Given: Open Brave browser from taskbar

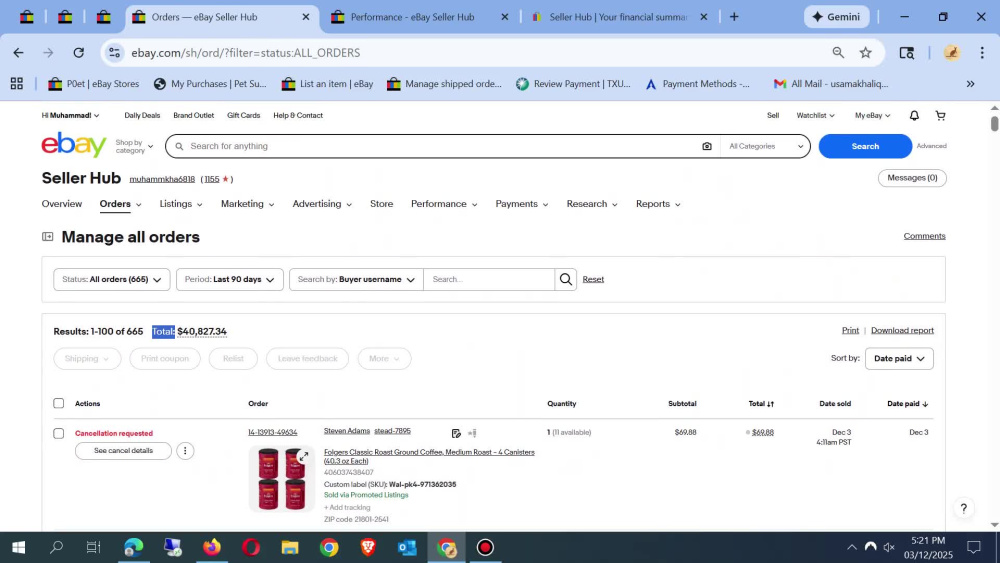Looking at the screenshot, I should pos(368,547).
